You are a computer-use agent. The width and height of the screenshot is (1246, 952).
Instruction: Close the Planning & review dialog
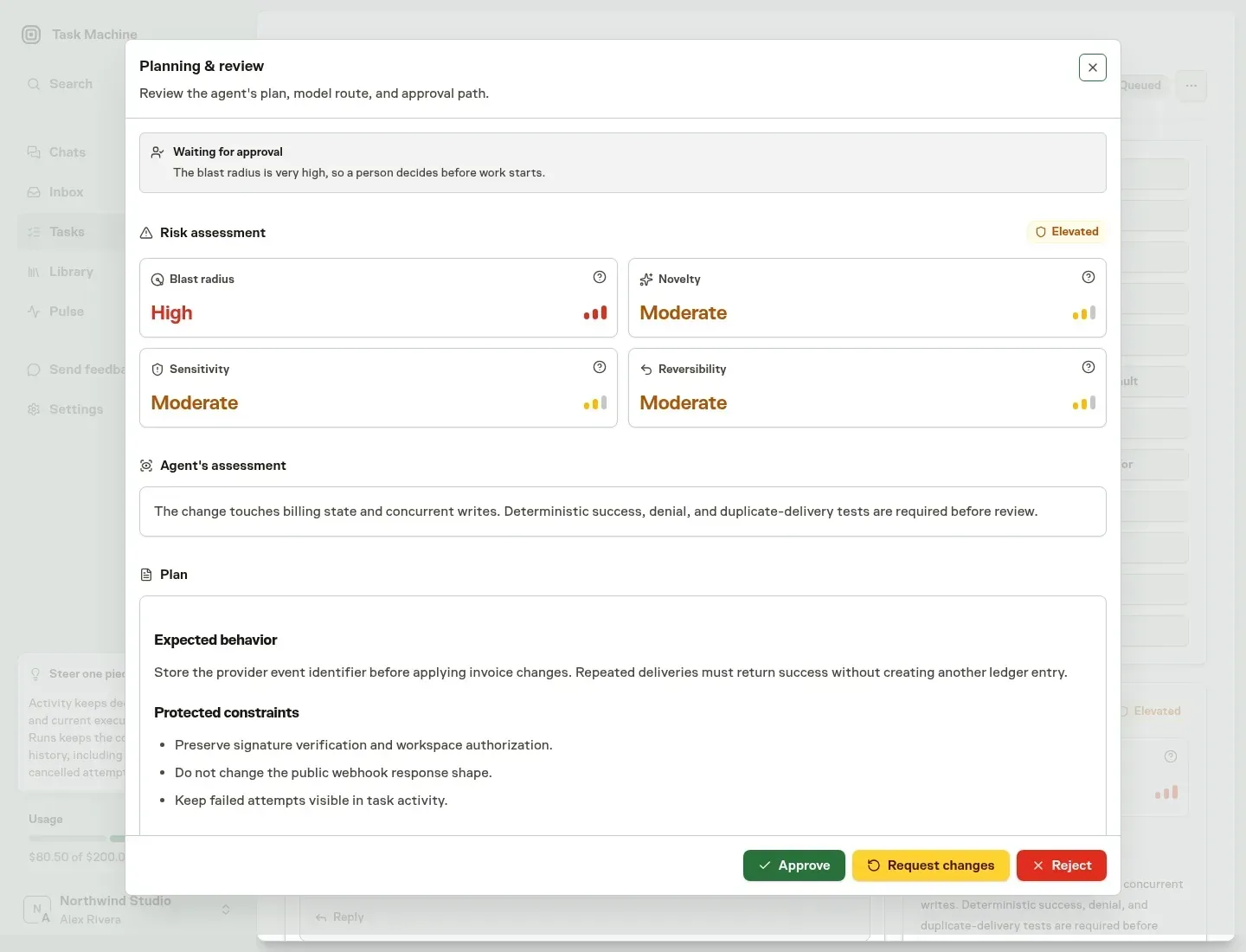tap(1092, 68)
